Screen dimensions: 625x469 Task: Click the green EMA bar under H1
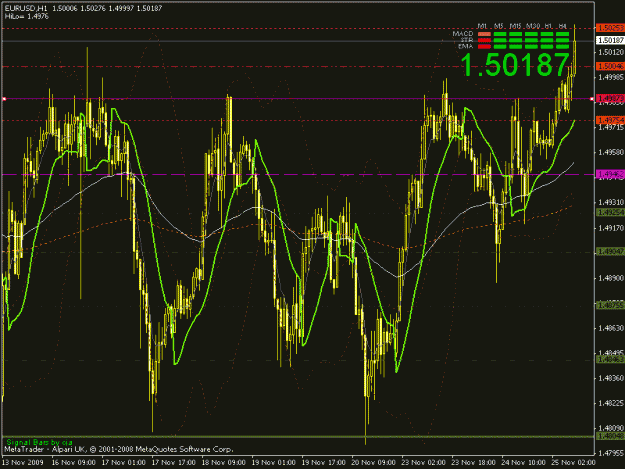click(x=547, y=47)
